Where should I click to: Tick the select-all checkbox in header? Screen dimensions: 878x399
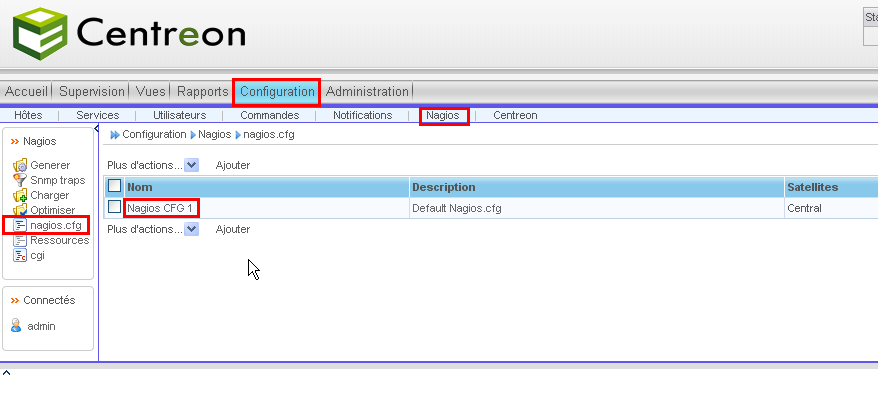tap(114, 186)
